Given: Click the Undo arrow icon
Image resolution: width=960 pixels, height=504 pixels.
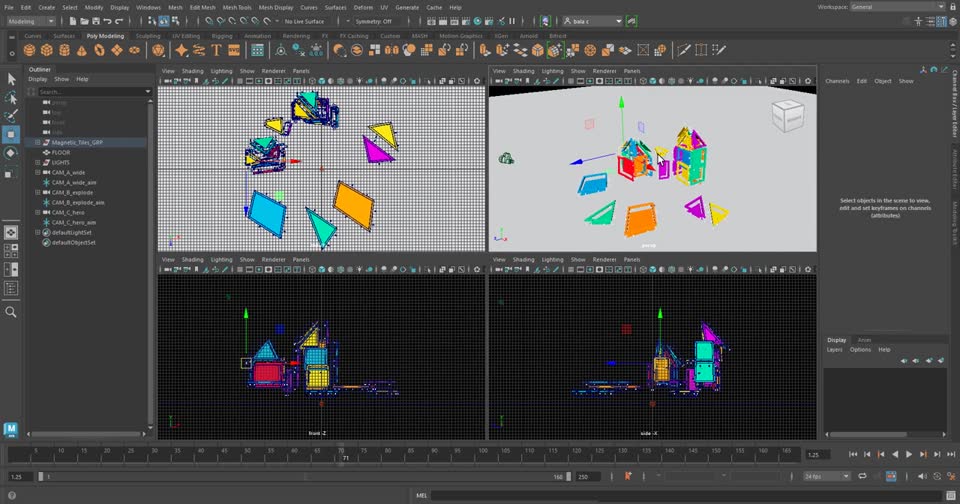Looking at the screenshot, I should 108,21.
